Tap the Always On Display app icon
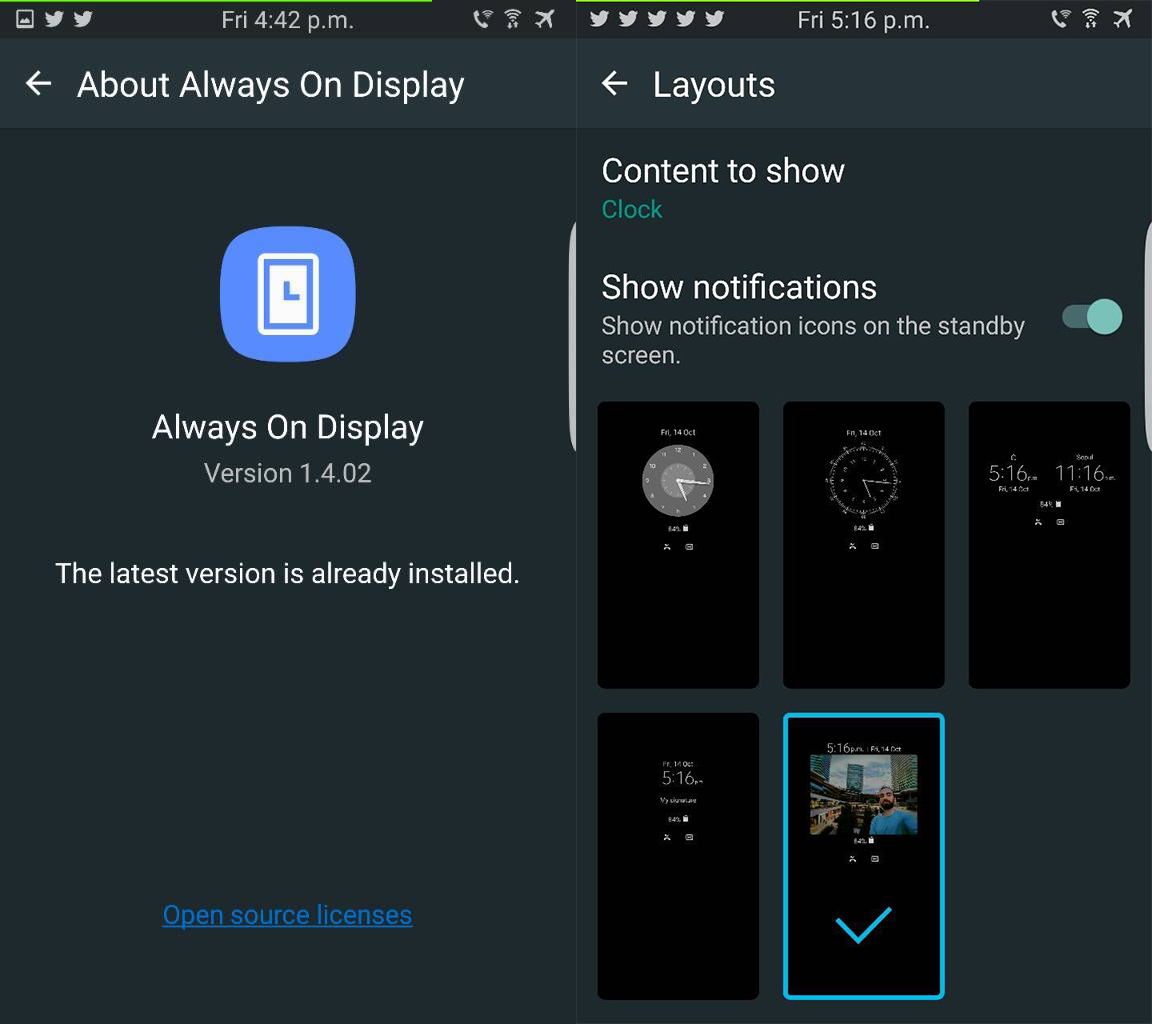 click(288, 294)
